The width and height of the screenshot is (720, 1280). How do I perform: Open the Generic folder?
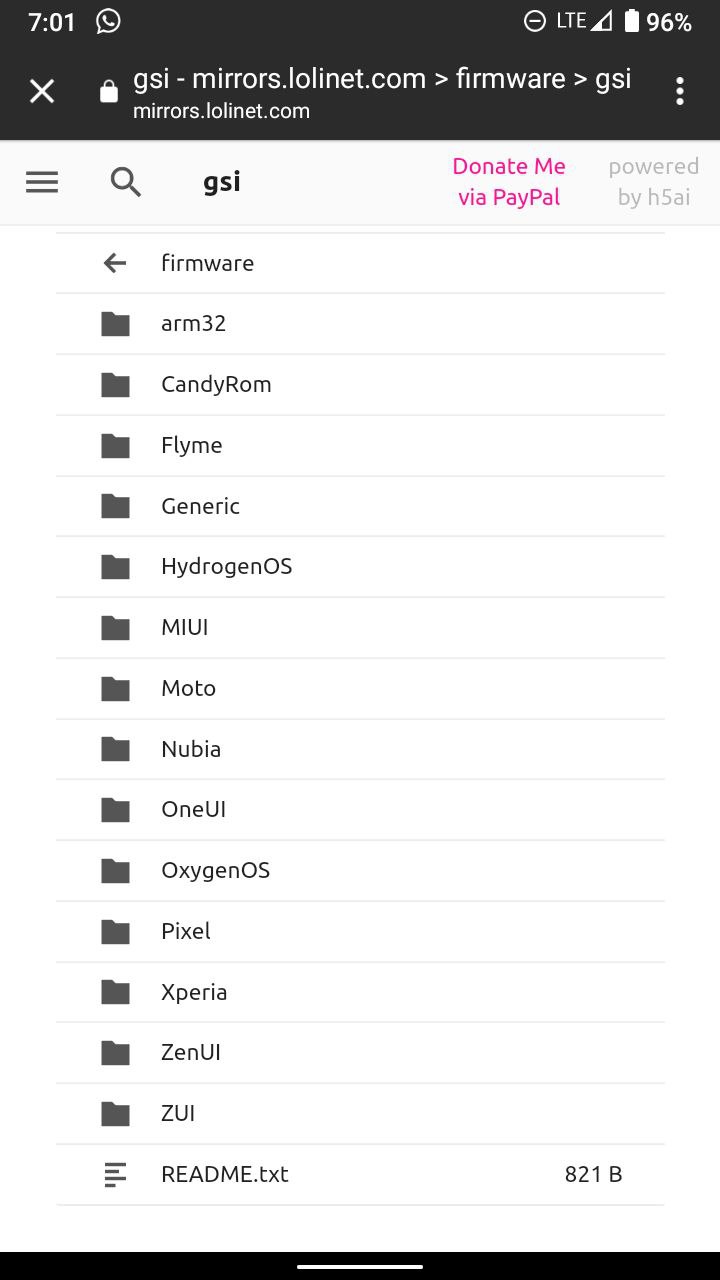(x=360, y=507)
